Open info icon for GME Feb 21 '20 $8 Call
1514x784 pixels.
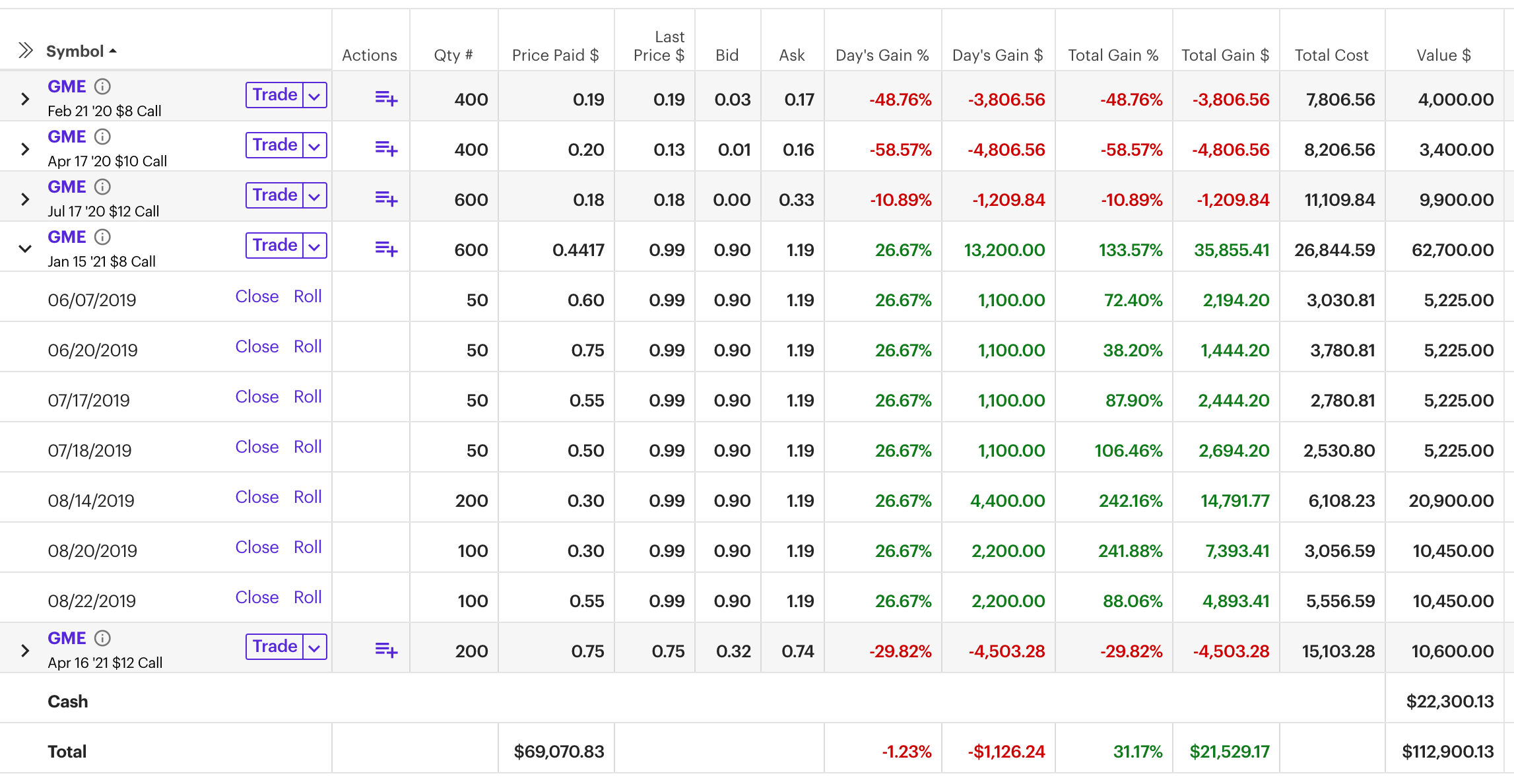coord(102,86)
